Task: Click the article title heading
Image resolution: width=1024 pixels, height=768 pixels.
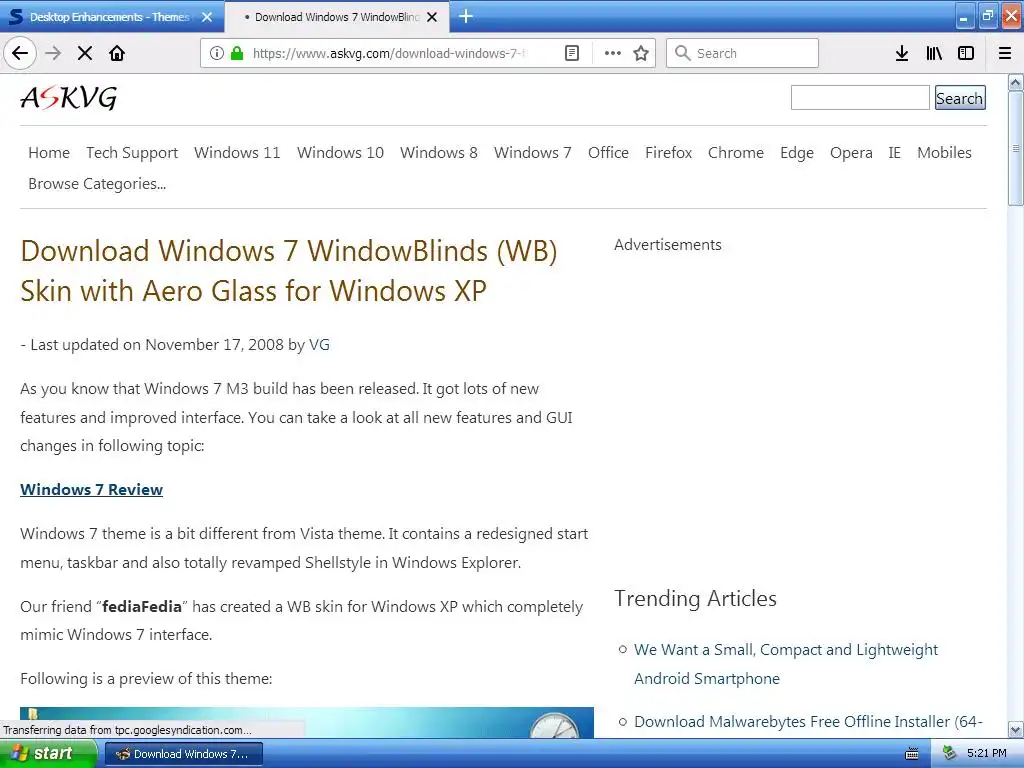Action: (x=289, y=271)
